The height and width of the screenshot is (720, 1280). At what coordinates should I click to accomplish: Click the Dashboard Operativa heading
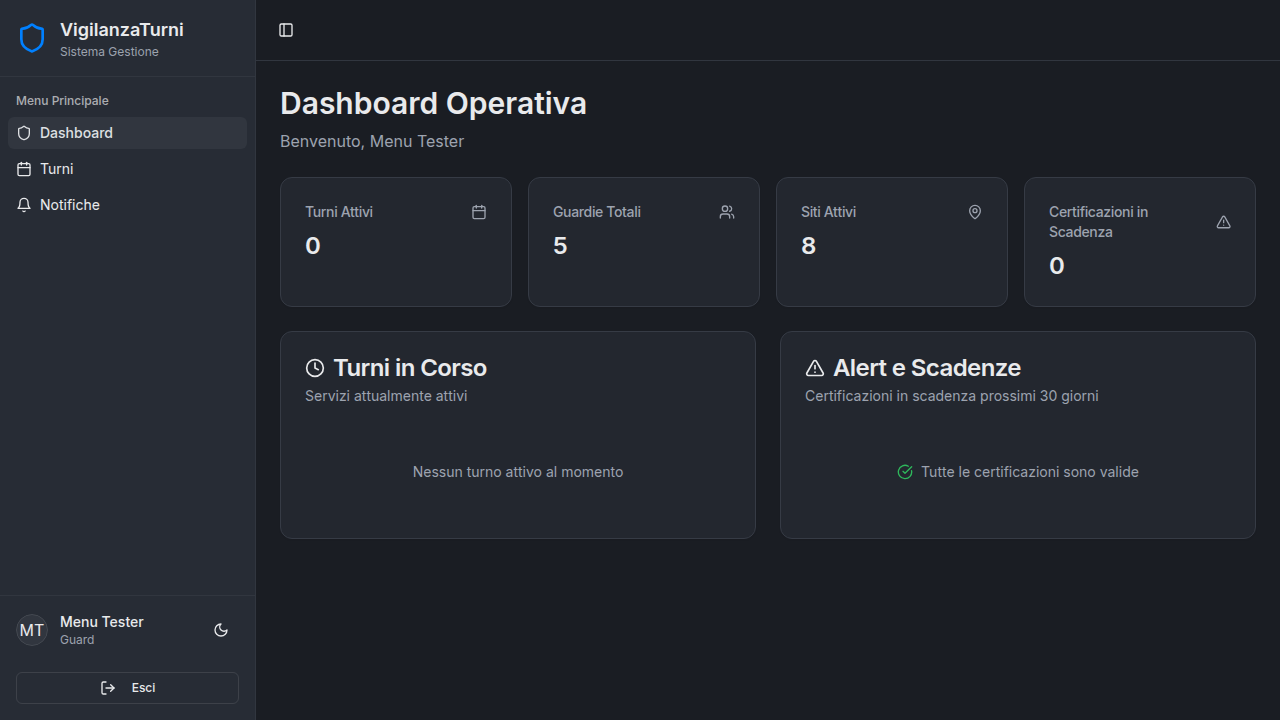click(433, 103)
